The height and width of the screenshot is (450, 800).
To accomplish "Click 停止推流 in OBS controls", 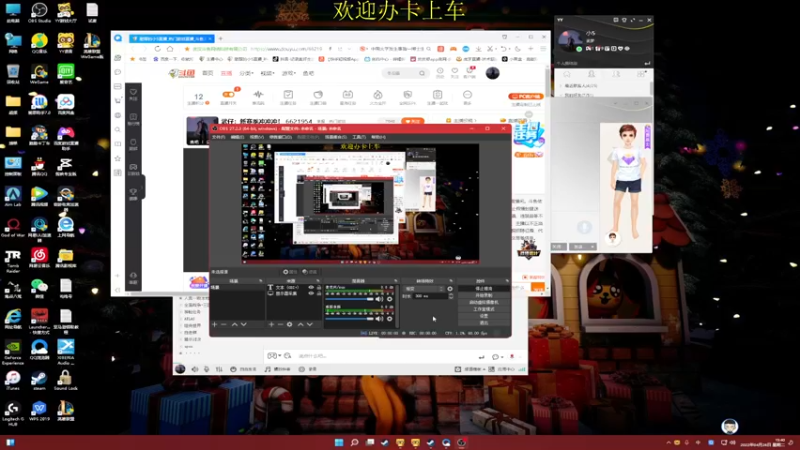I will pos(484,289).
